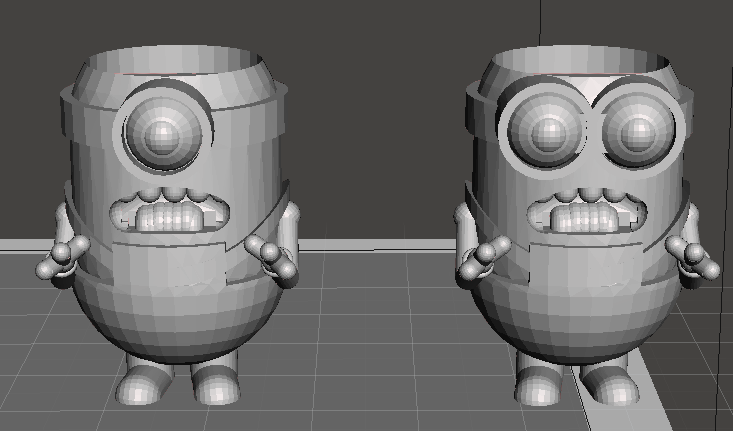
Task: Select the two-eyed minion's hand on the right
Action: pyautogui.click(x=697, y=260)
